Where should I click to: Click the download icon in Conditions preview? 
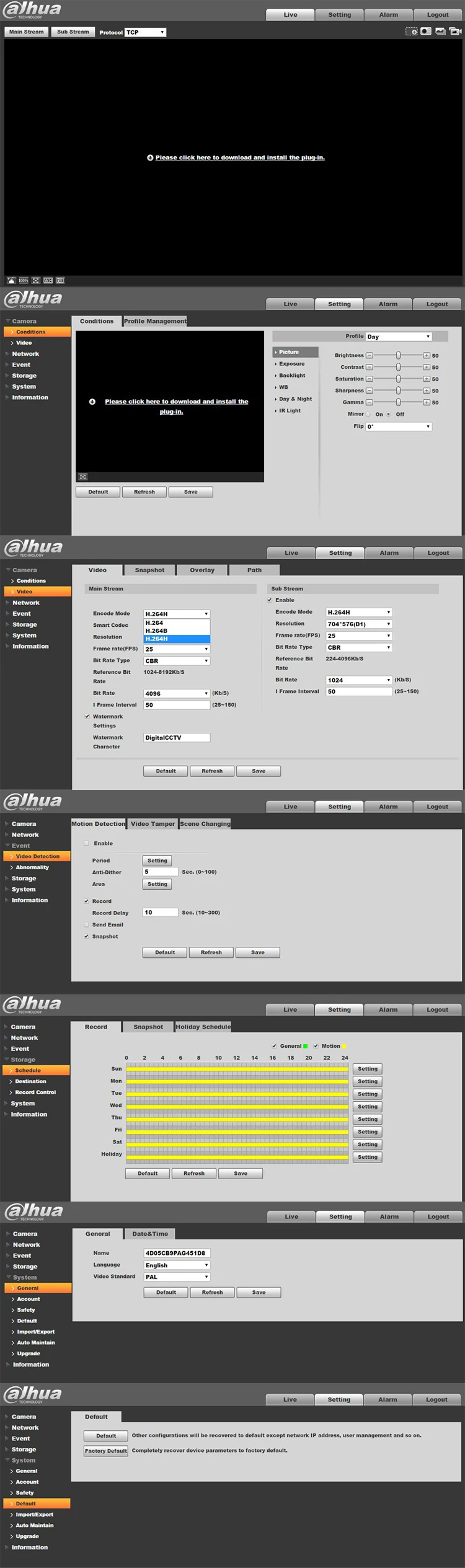(x=92, y=402)
